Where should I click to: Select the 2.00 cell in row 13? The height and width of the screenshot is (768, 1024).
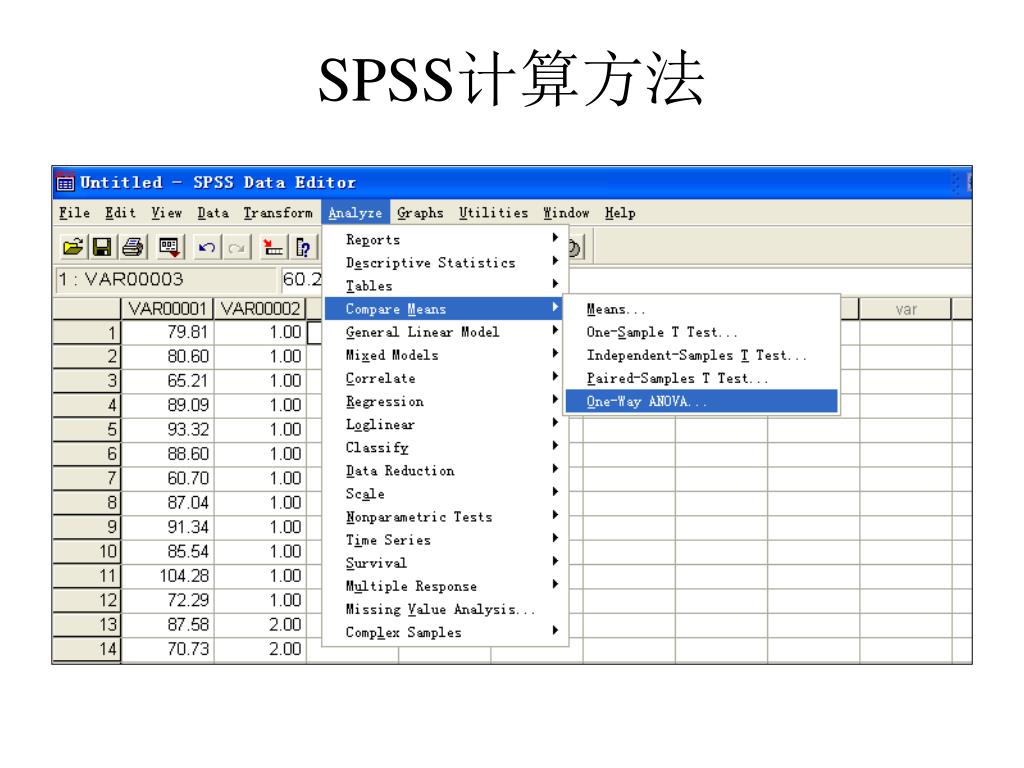[261, 625]
